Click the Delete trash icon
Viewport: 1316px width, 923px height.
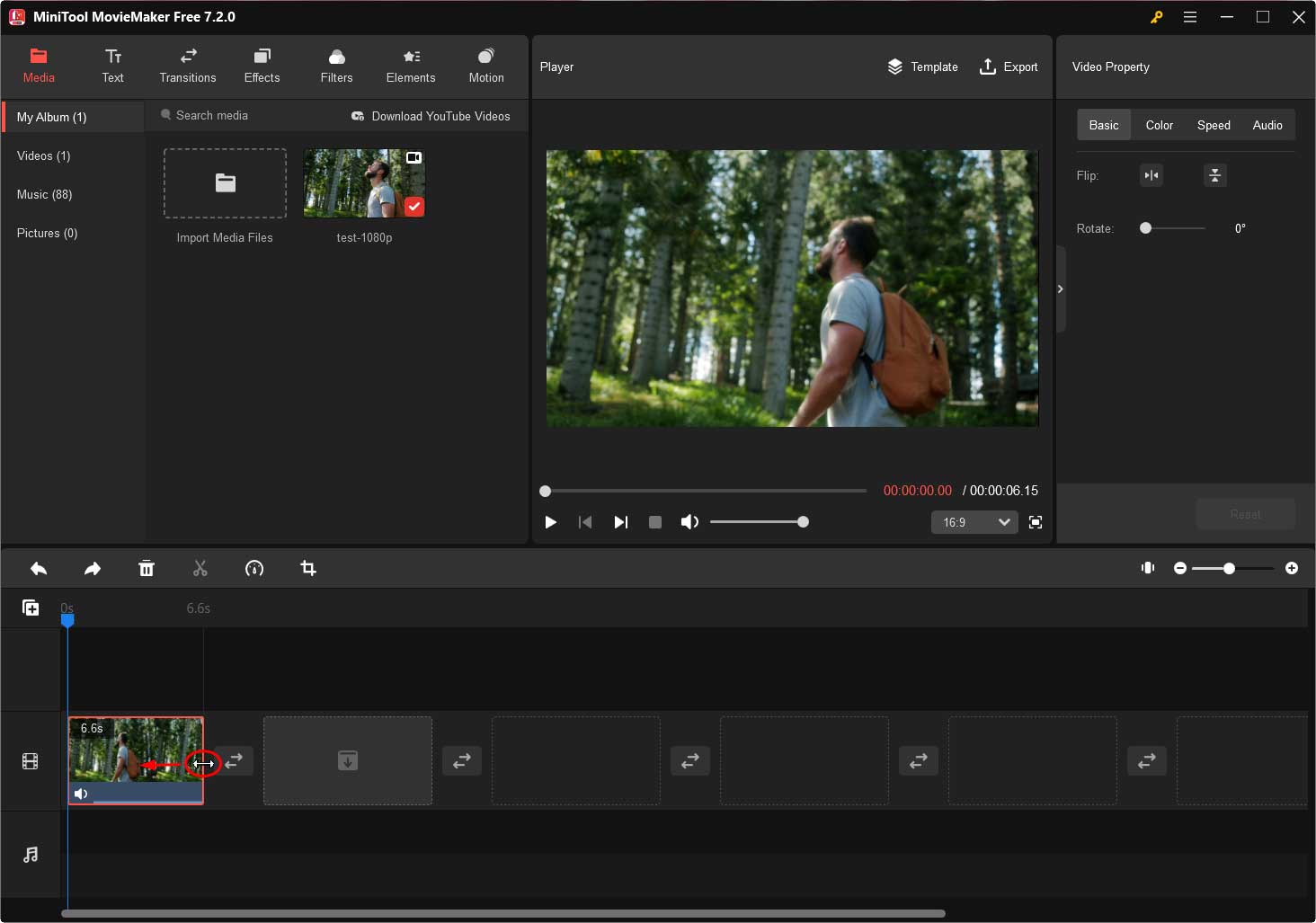[x=147, y=568]
